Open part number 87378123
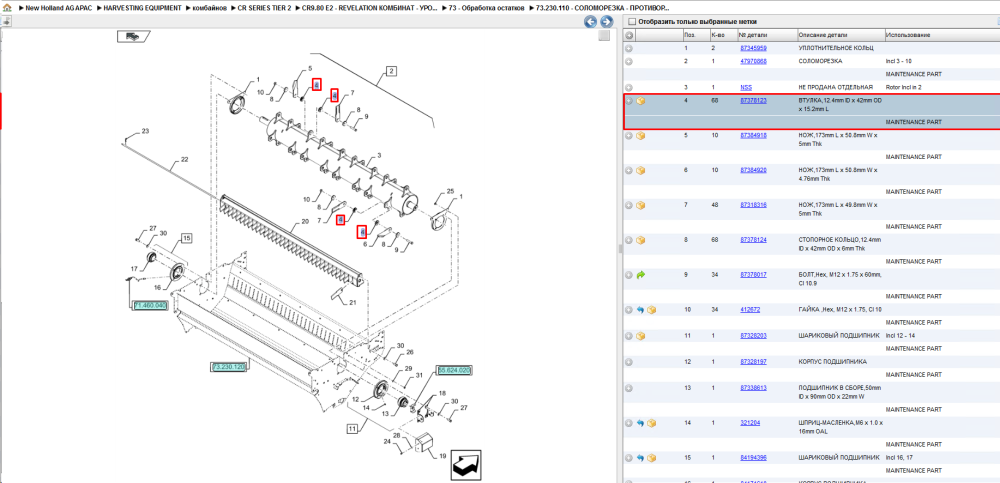Viewport: 1000px width, 483px height. [x=753, y=101]
